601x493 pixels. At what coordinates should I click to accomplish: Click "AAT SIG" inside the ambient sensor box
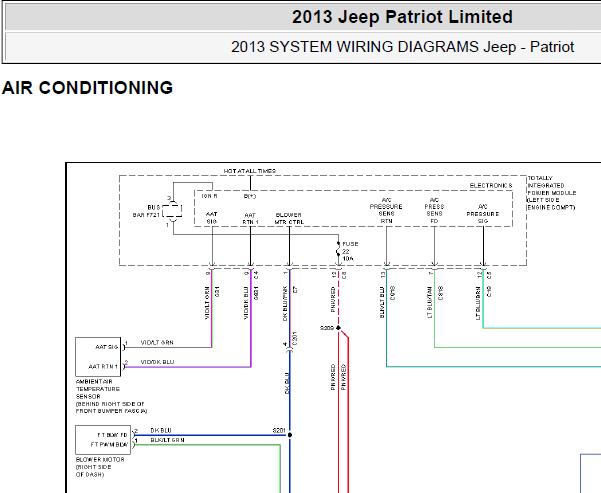[x=107, y=347]
